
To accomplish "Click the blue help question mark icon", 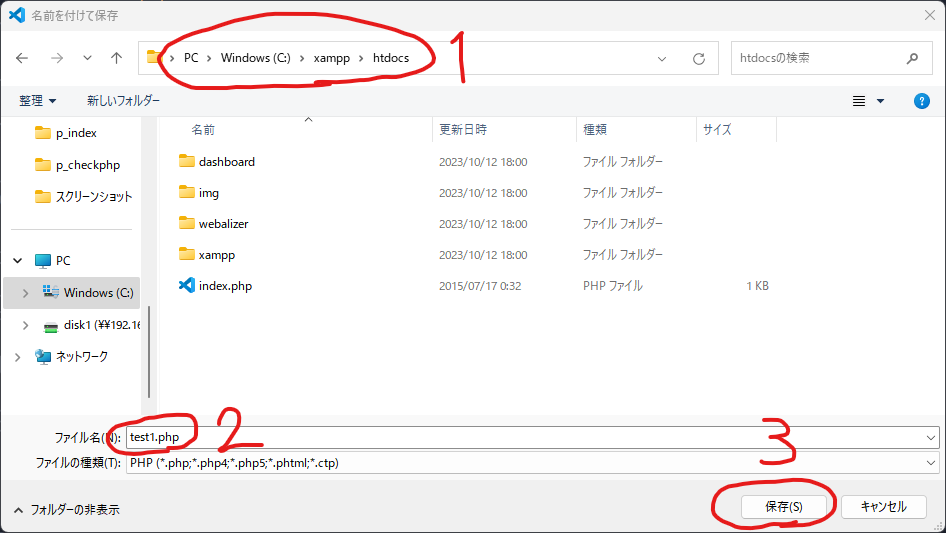I will [922, 101].
